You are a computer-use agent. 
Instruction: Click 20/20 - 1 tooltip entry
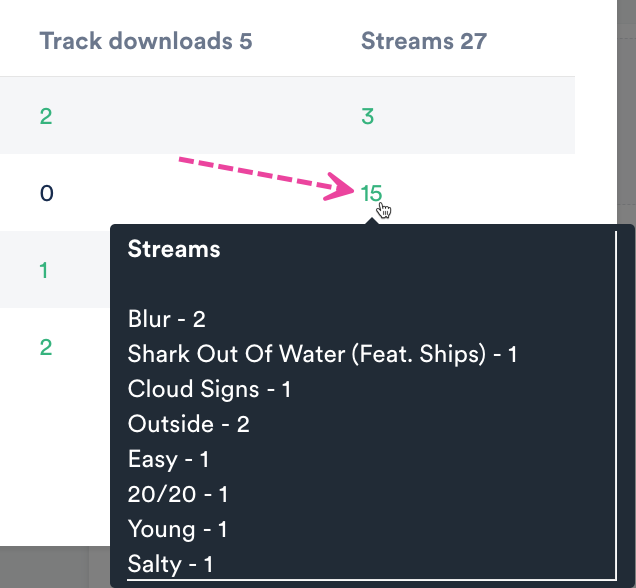(x=178, y=494)
